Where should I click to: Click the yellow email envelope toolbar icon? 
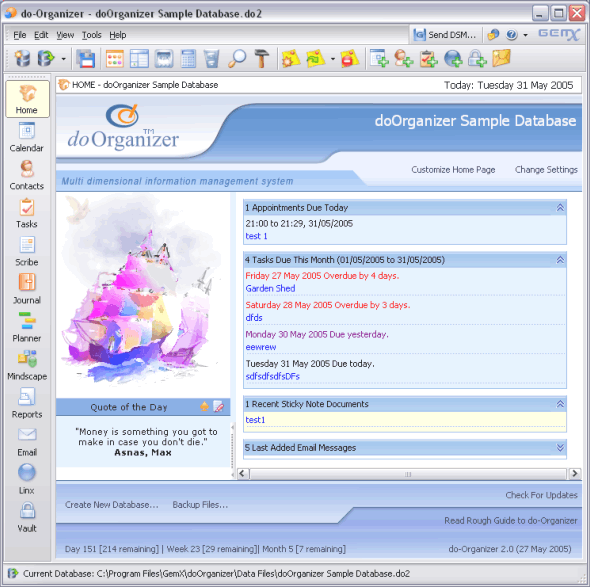click(502, 58)
